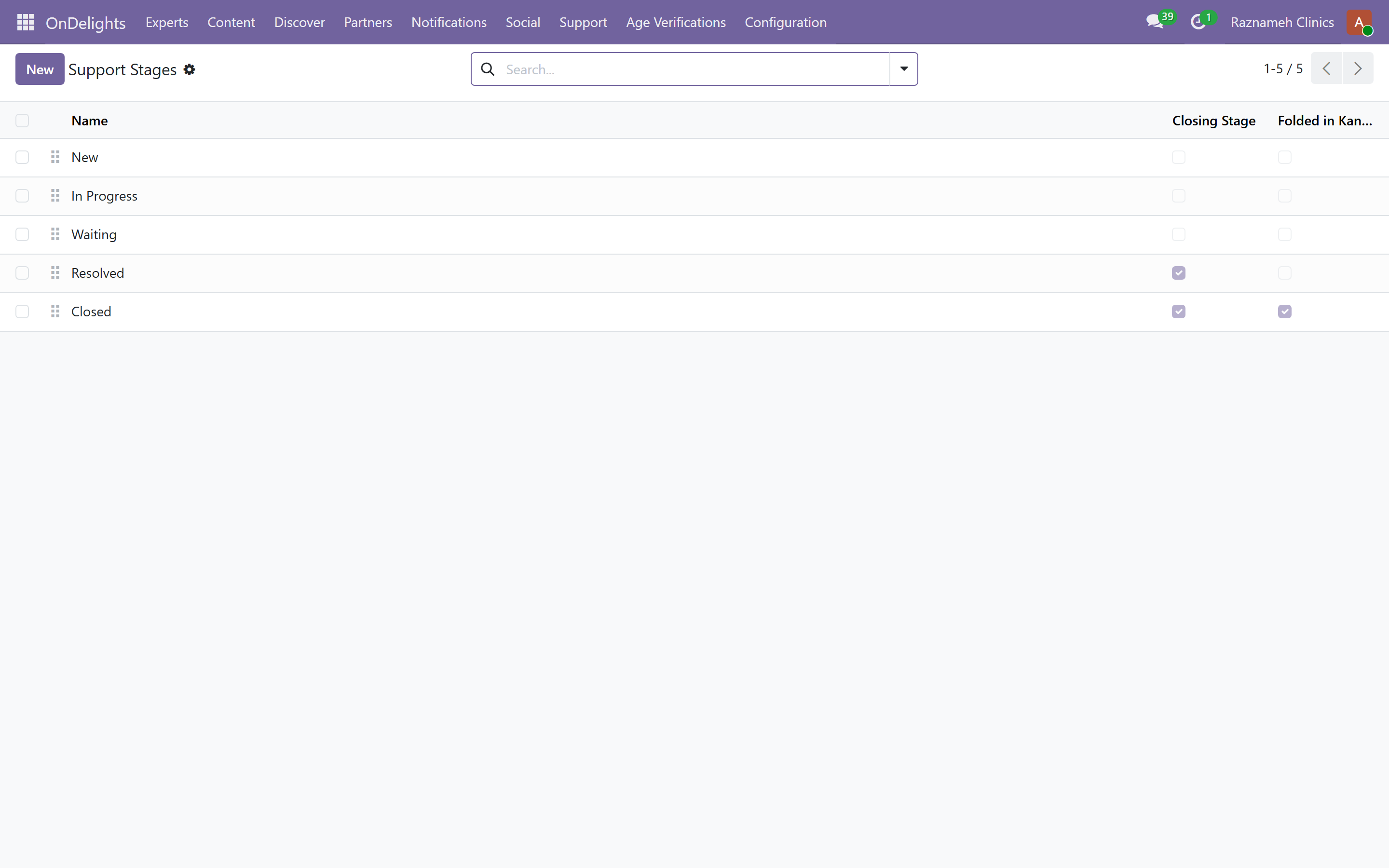Open the Experts menu
The width and height of the screenshot is (1389, 868).
pos(167,22)
